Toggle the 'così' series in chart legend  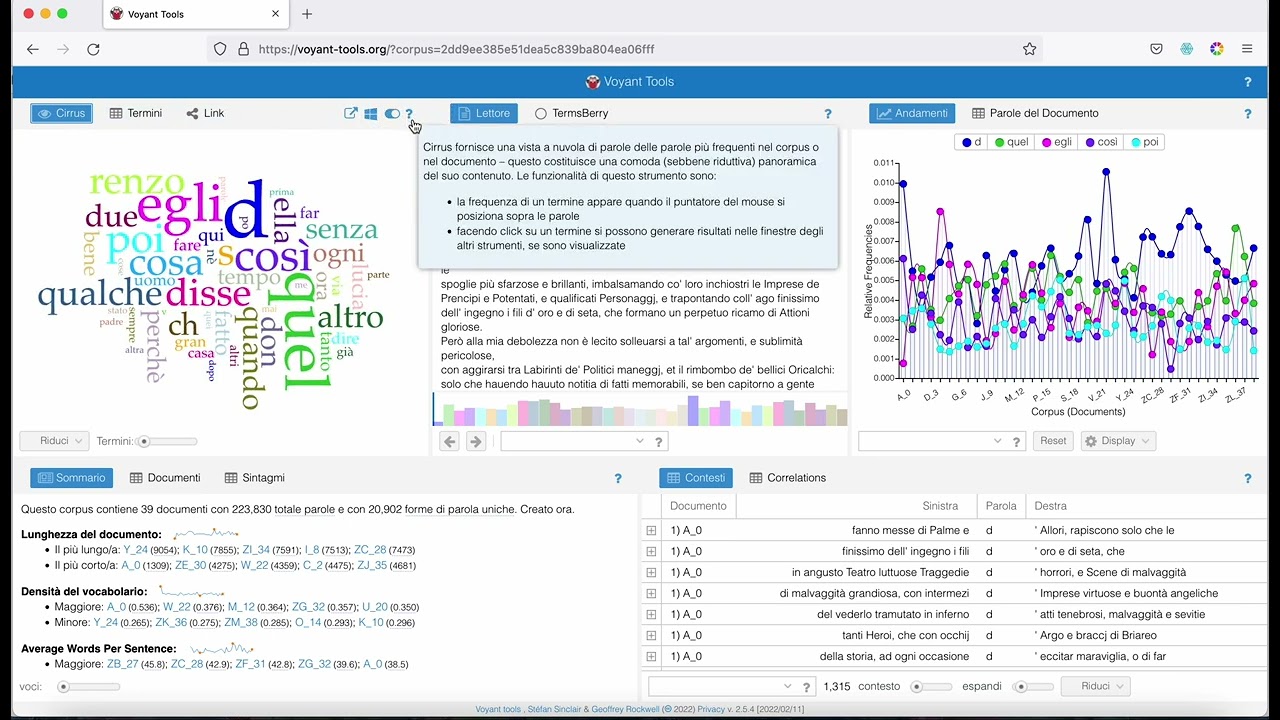pyautogui.click(x=1101, y=142)
